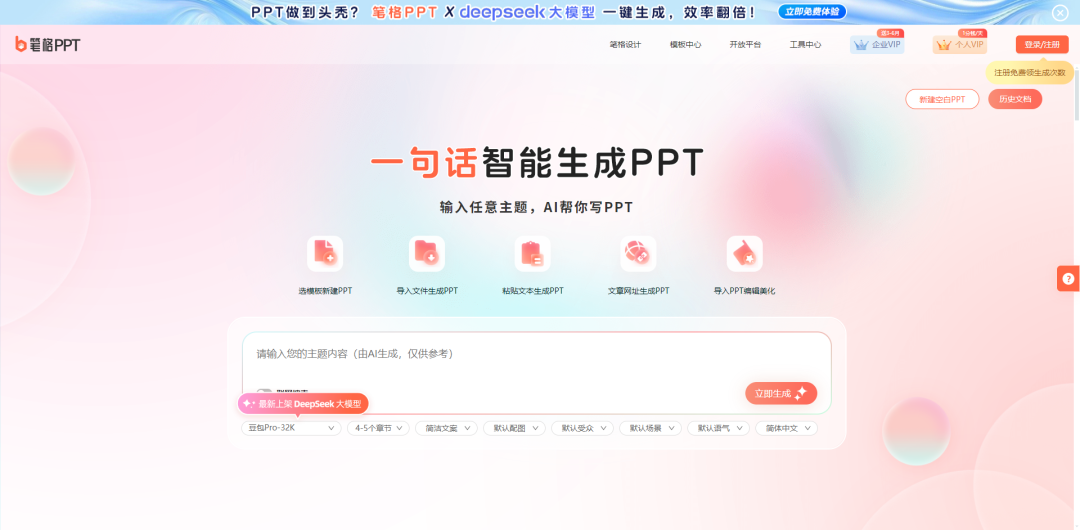Expand the 默认配图 dropdown
This screenshot has height=530, width=1080.
click(515, 428)
